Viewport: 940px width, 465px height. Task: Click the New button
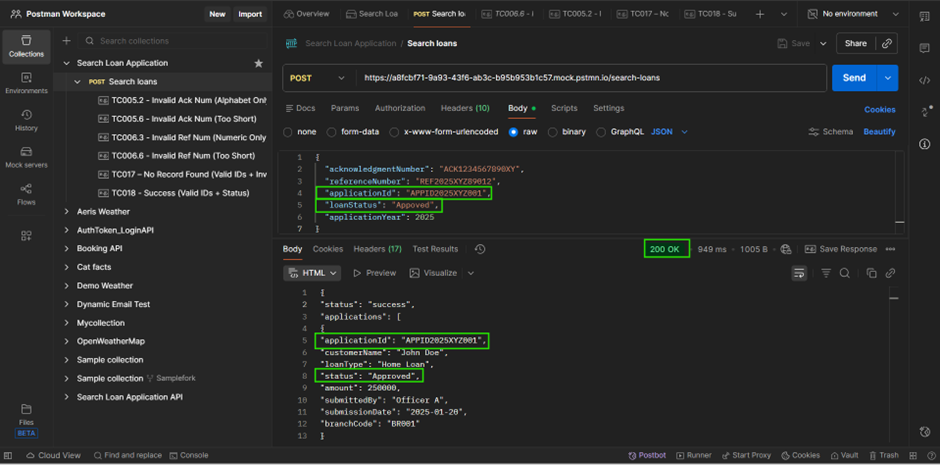click(x=218, y=14)
